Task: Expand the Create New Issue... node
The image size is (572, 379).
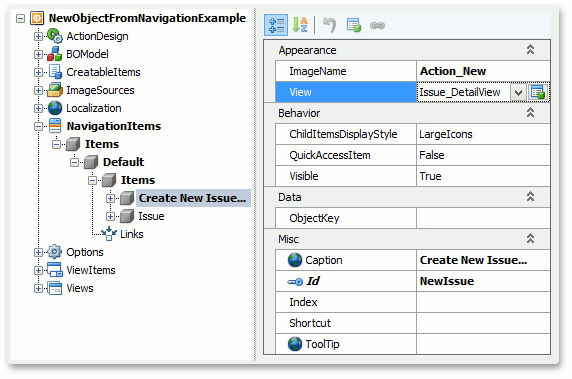Action: 110,198
